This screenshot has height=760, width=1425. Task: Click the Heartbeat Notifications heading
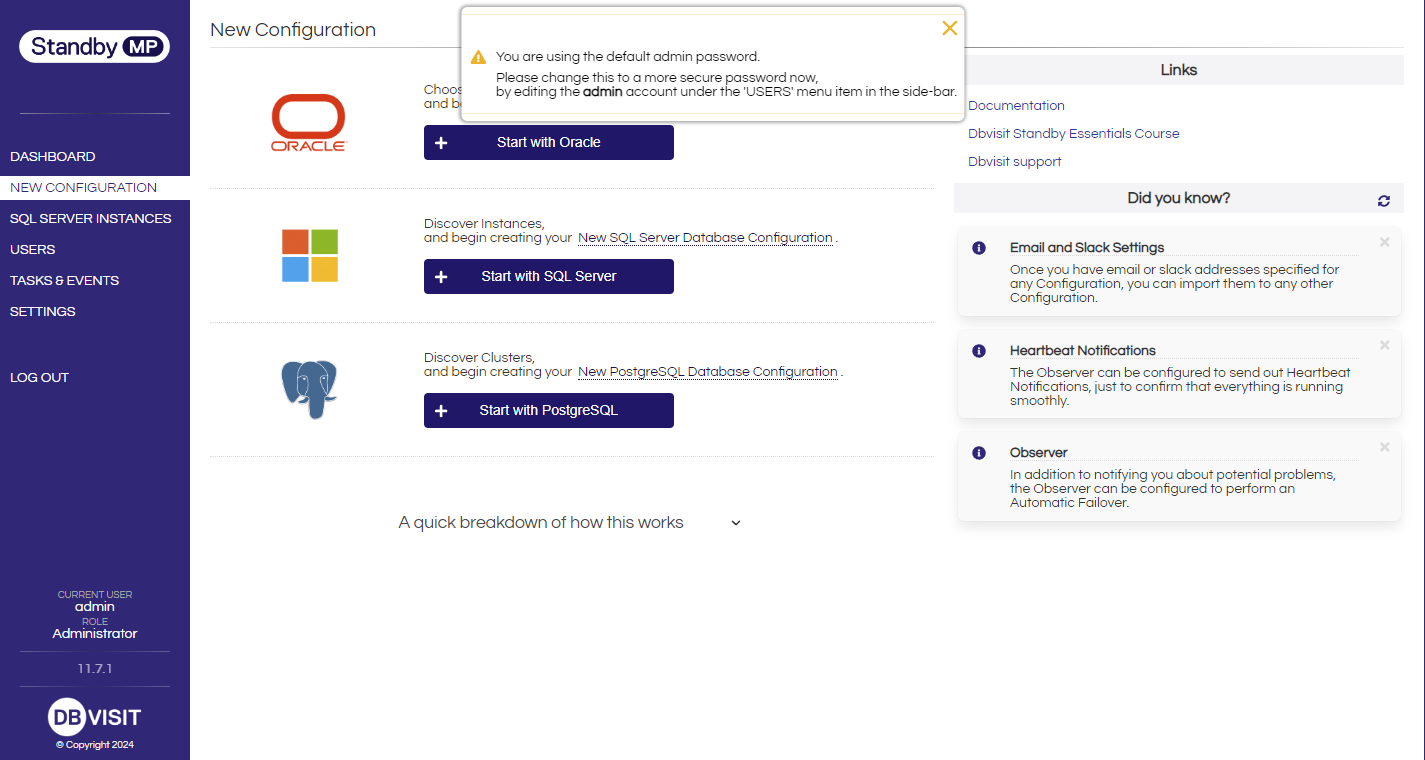click(1083, 351)
